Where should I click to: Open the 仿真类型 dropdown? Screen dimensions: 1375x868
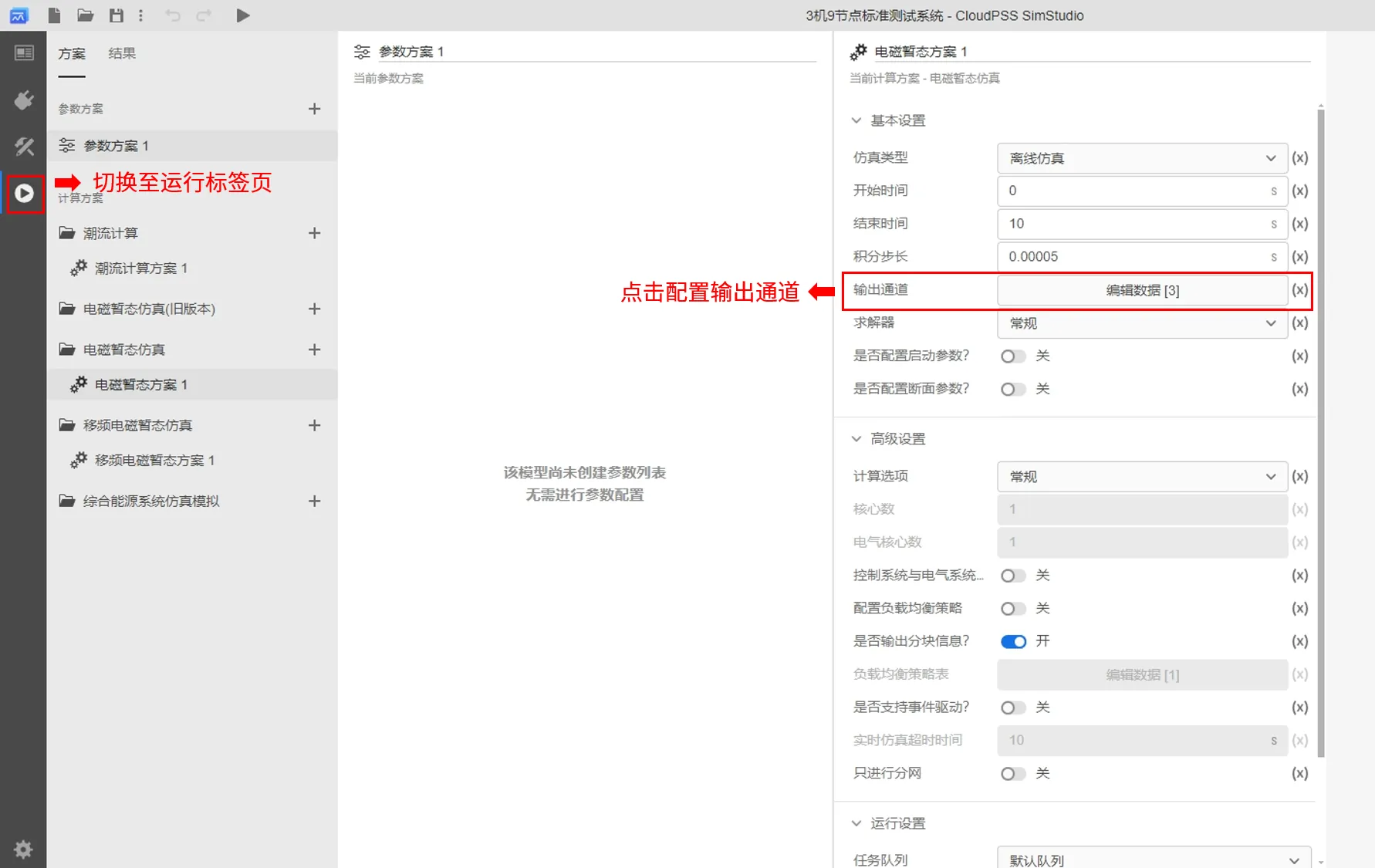click(x=1142, y=158)
